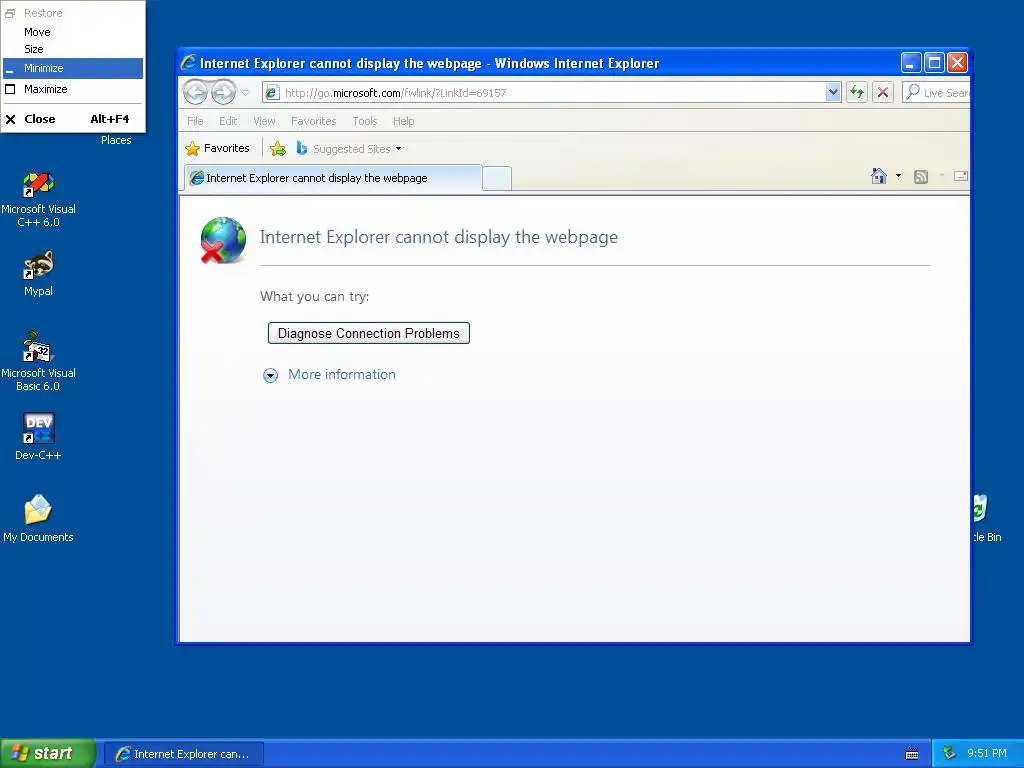Expand the More information section arrow
This screenshot has width=1024, height=768.
point(270,375)
